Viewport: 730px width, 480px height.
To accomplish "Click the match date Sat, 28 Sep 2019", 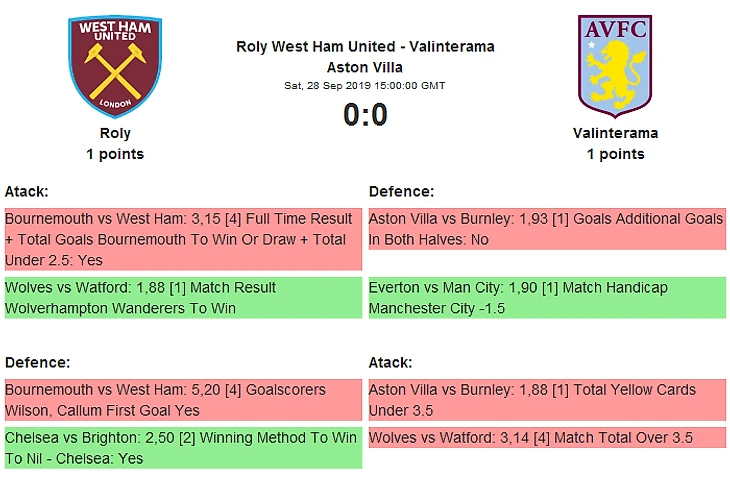I will pos(365,86).
